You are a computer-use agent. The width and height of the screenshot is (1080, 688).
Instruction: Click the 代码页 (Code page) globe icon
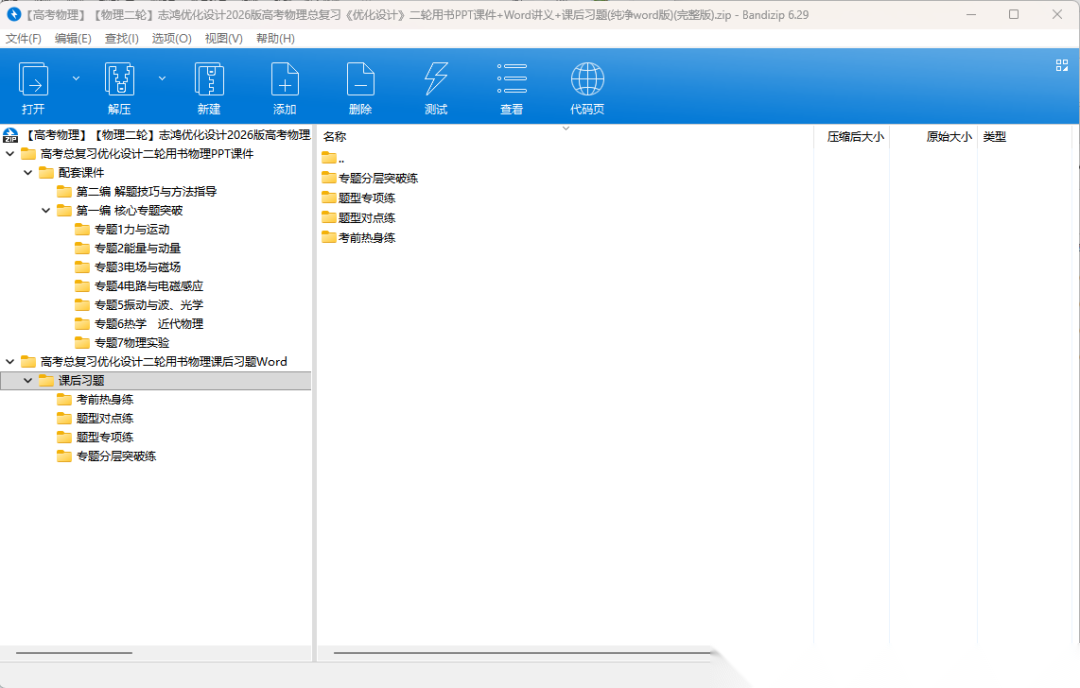[x=587, y=80]
